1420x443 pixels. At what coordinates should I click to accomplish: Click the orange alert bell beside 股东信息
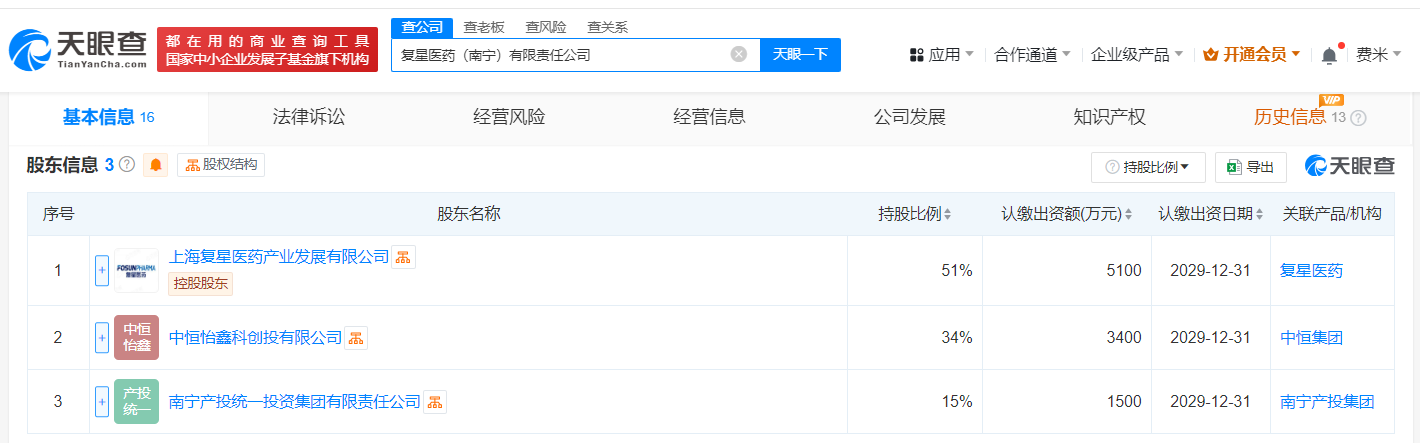(156, 165)
